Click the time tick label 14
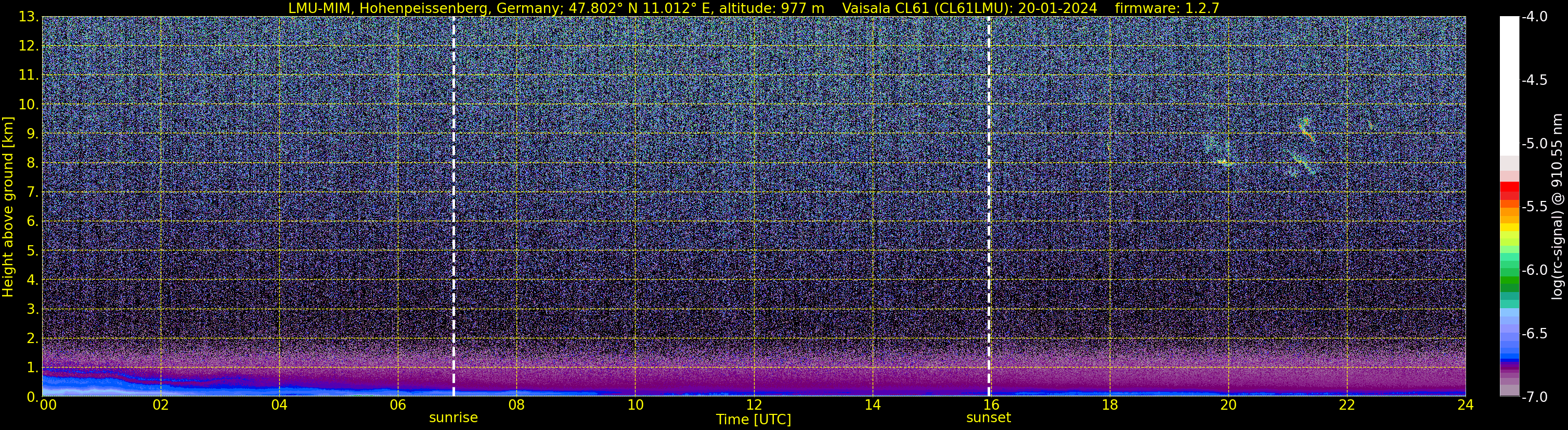Image resolution: width=1568 pixels, height=430 pixels. coord(872,405)
